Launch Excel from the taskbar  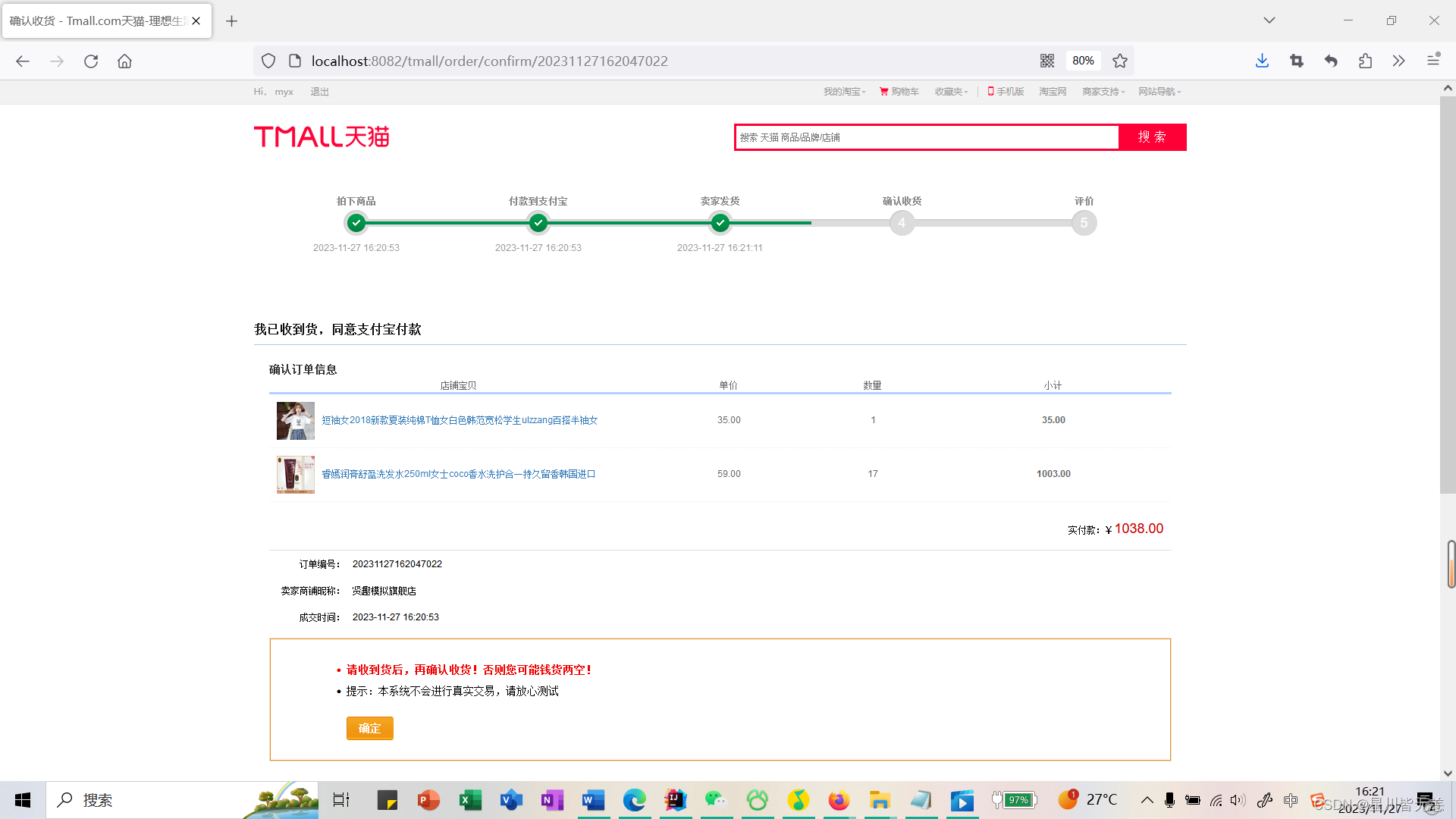point(470,800)
